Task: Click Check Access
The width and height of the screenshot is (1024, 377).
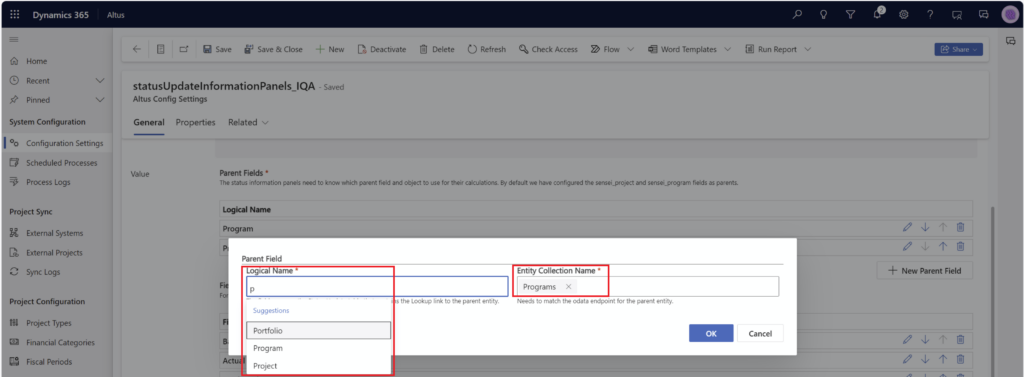Action: tap(548, 49)
